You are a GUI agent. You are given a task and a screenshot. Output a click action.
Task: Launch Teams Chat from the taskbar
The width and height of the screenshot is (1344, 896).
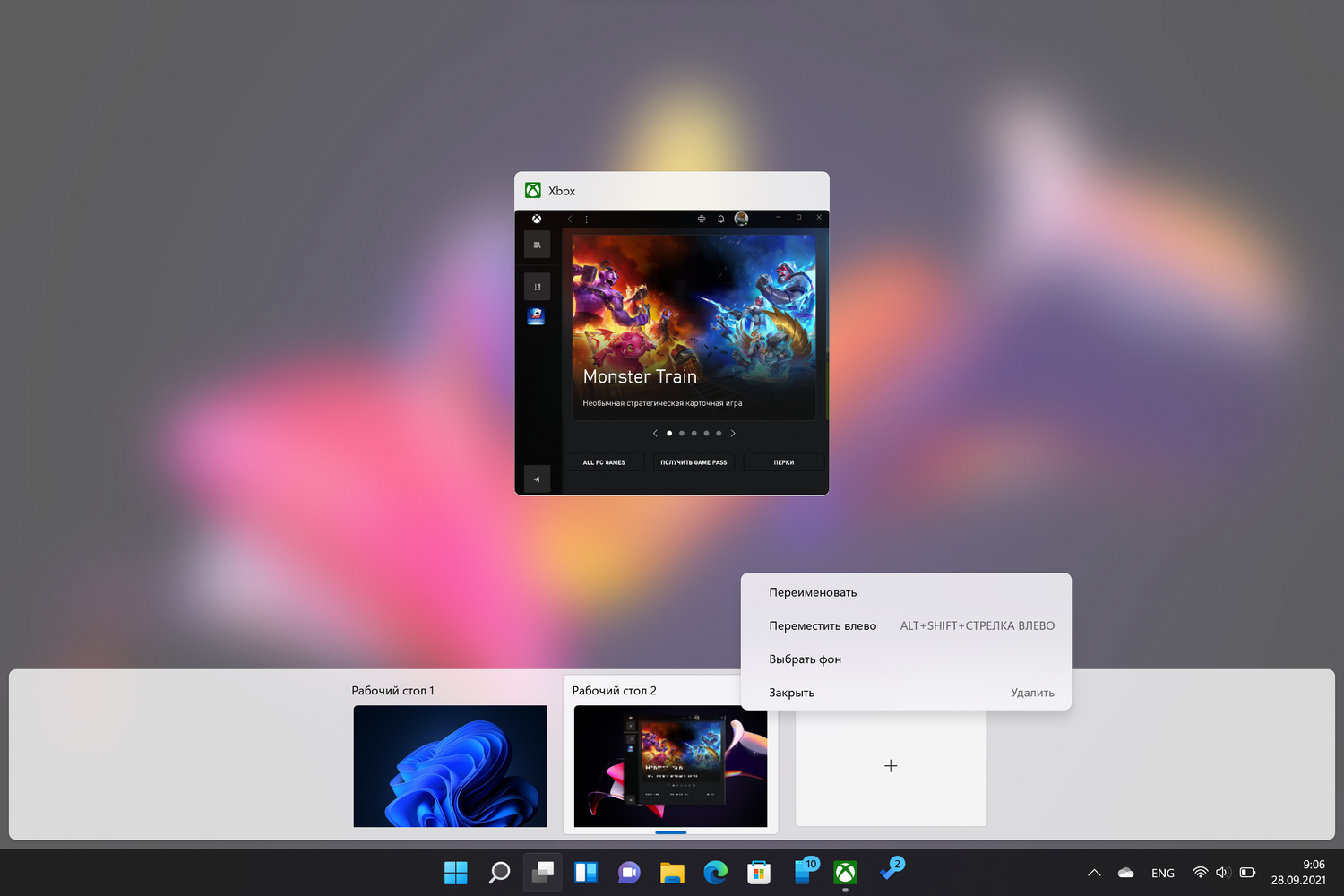[x=629, y=873]
